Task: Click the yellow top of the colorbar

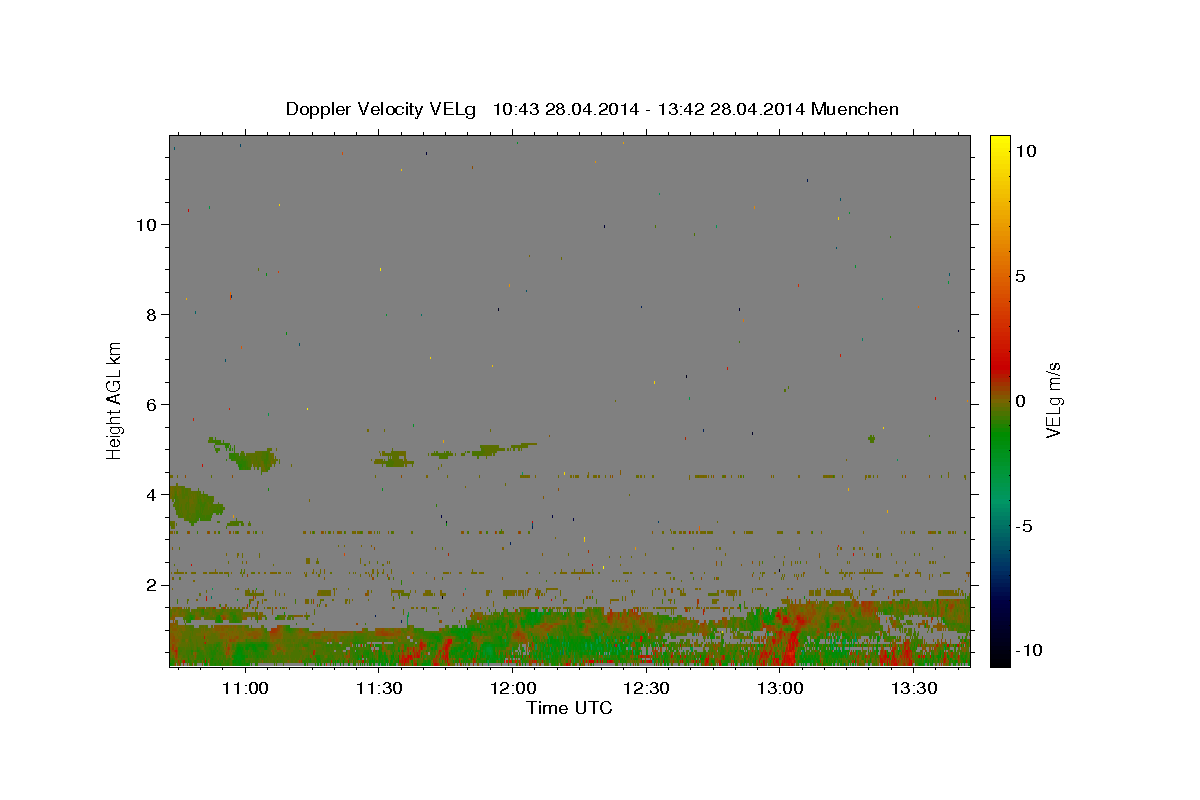Action: coord(1000,145)
